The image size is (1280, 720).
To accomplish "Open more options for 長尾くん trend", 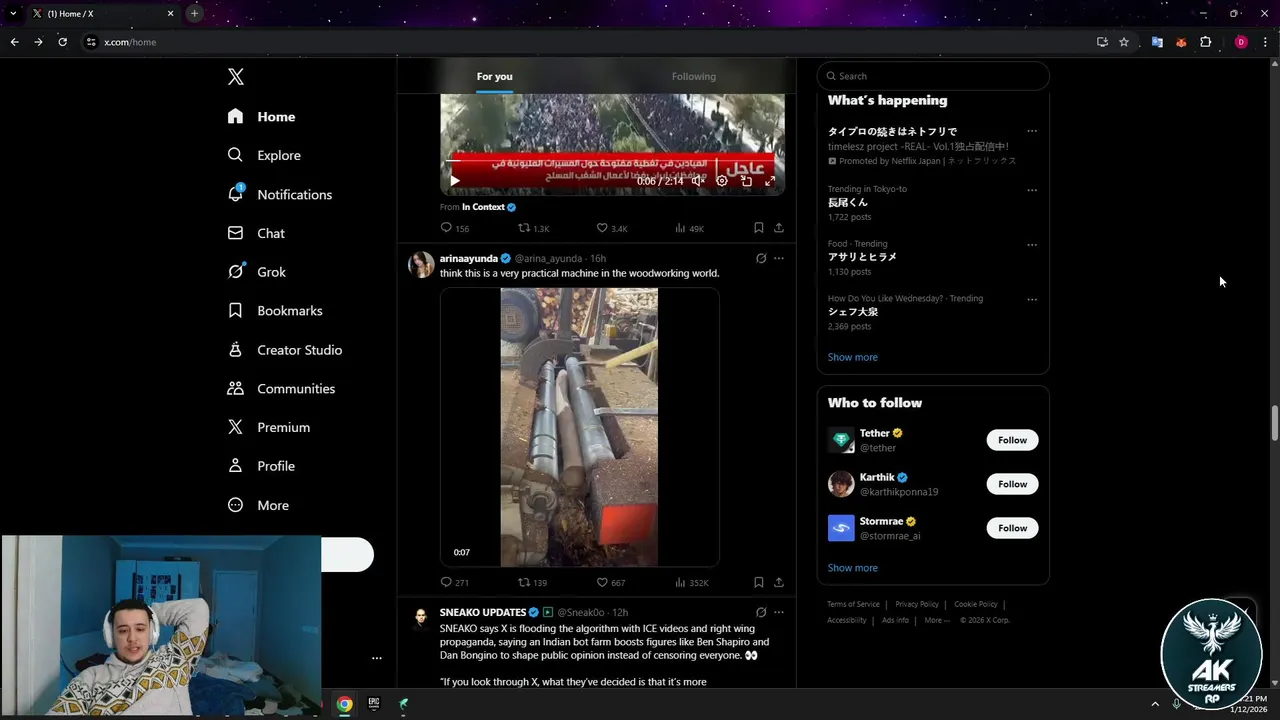I will click(x=1032, y=190).
